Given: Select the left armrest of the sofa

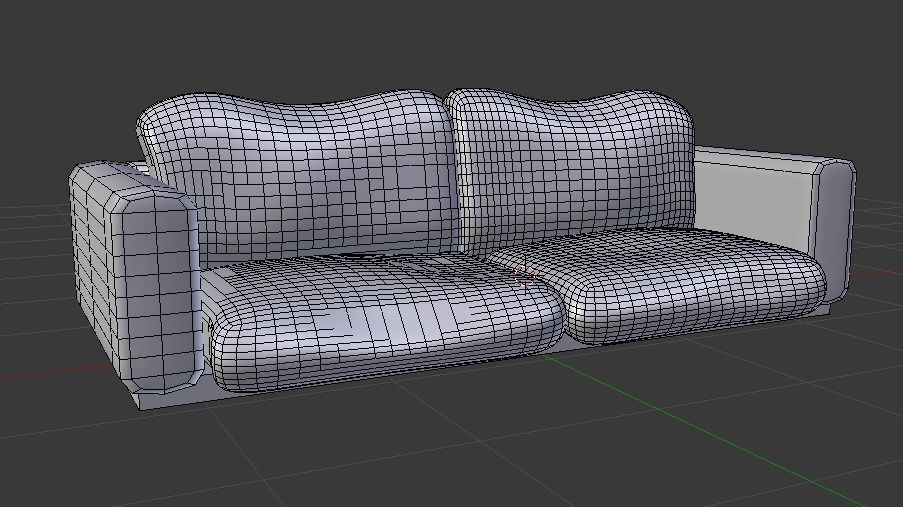Looking at the screenshot, I should [136, 277].
